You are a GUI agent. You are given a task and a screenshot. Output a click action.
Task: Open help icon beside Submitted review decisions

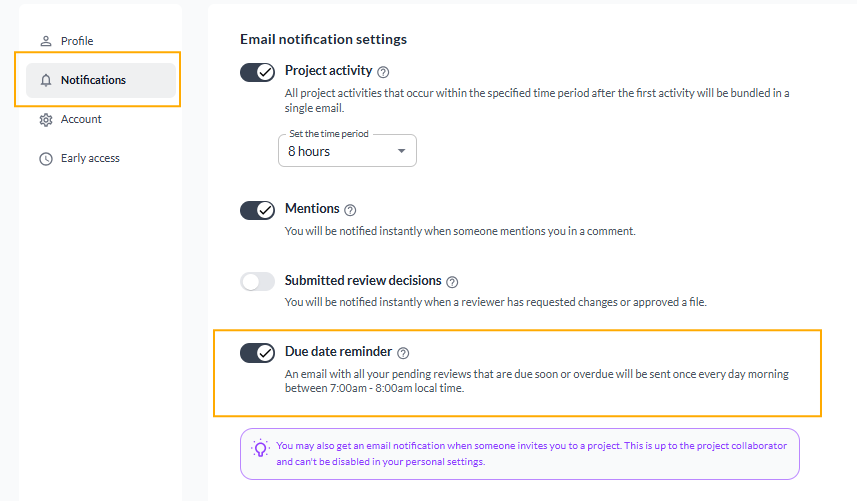452,282
